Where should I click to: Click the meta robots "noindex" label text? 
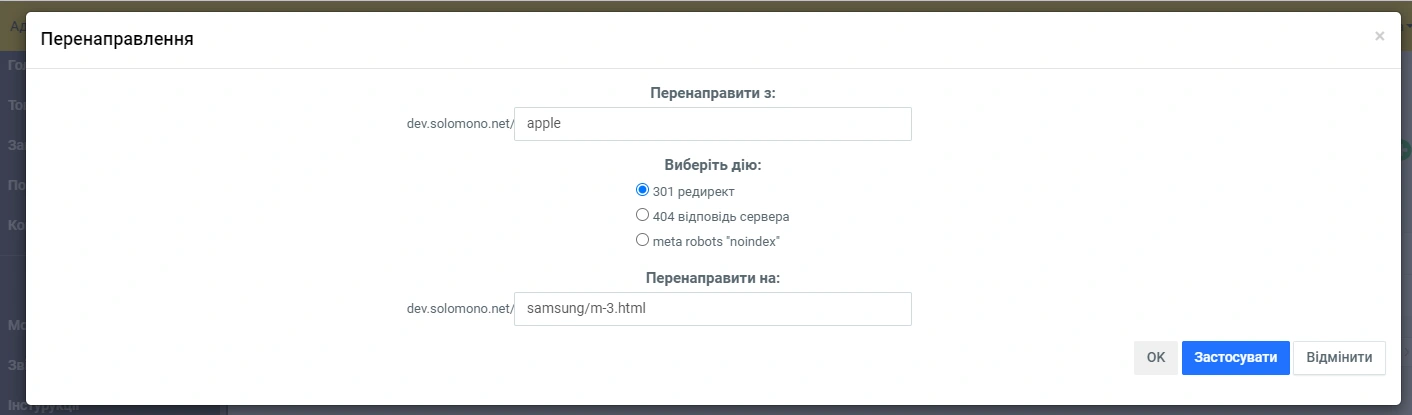click(x=715, y=241)
